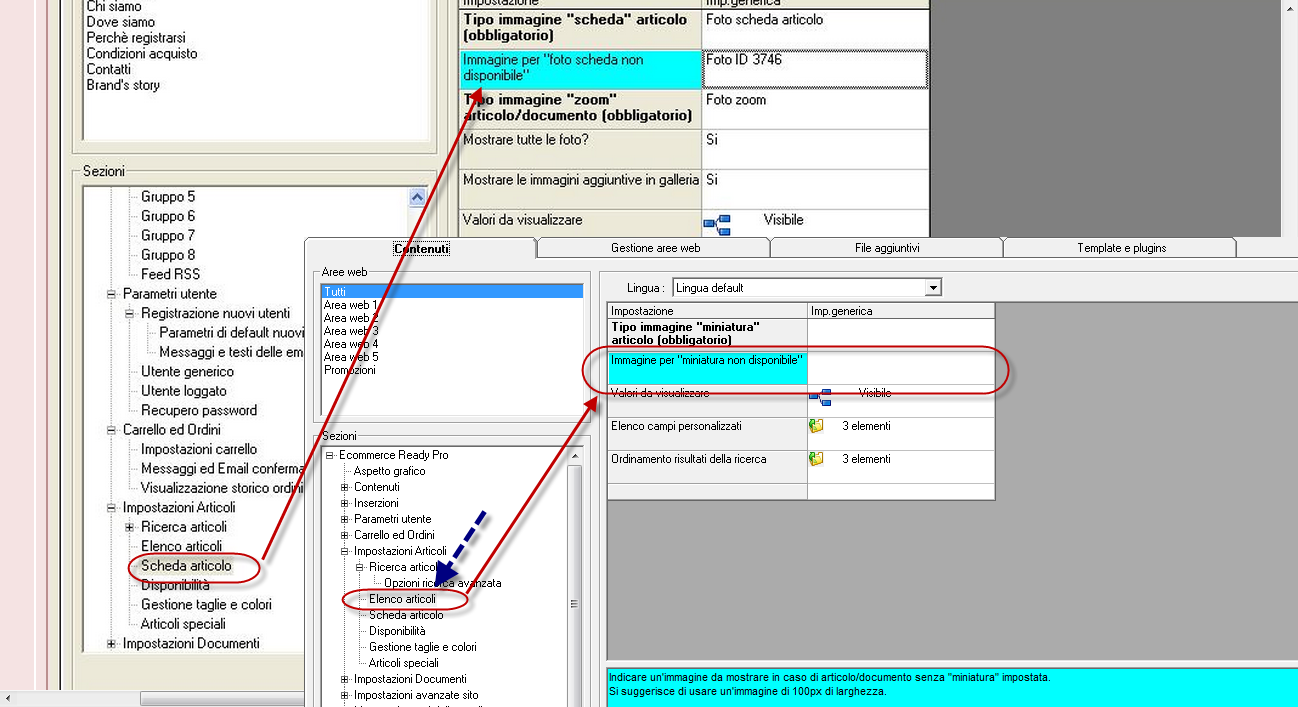Open the Lingua default dropdown
This screenshot has height=707, width=1298.
933,288
